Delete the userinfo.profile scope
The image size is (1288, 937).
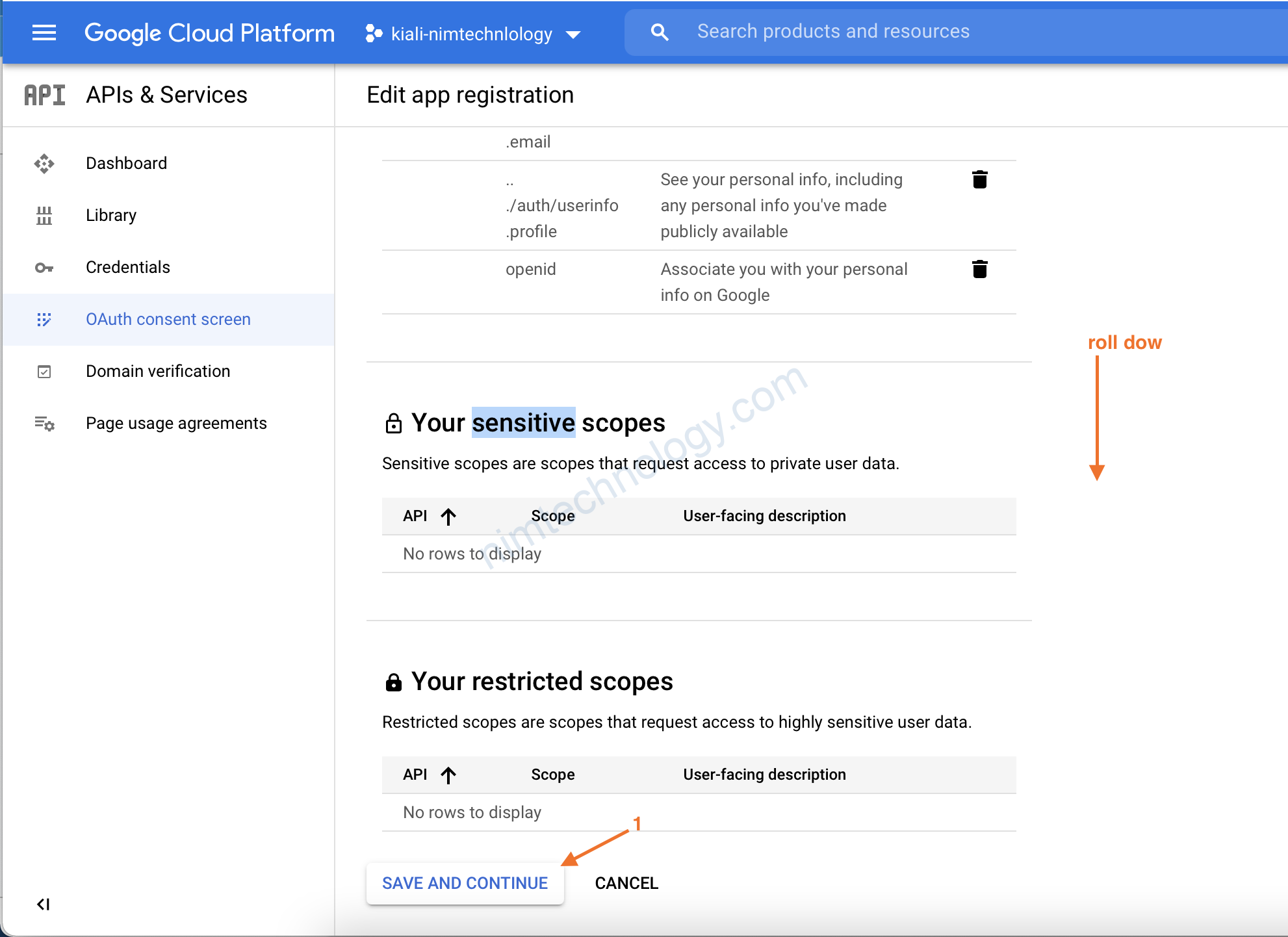tap(979, 179)
